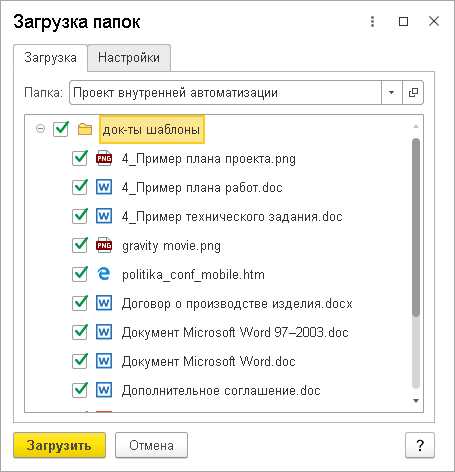Uncheck politika_conf_mobile.htm checkbox
The height and width of the screenshot is (472, 455).
pos(80,274)
